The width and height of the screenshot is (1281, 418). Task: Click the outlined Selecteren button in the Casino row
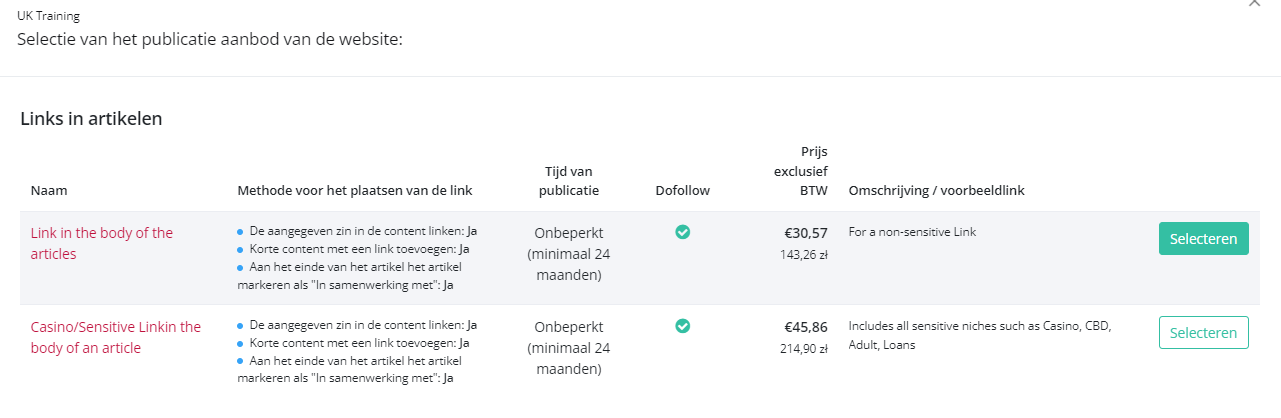pos(1204,332)
